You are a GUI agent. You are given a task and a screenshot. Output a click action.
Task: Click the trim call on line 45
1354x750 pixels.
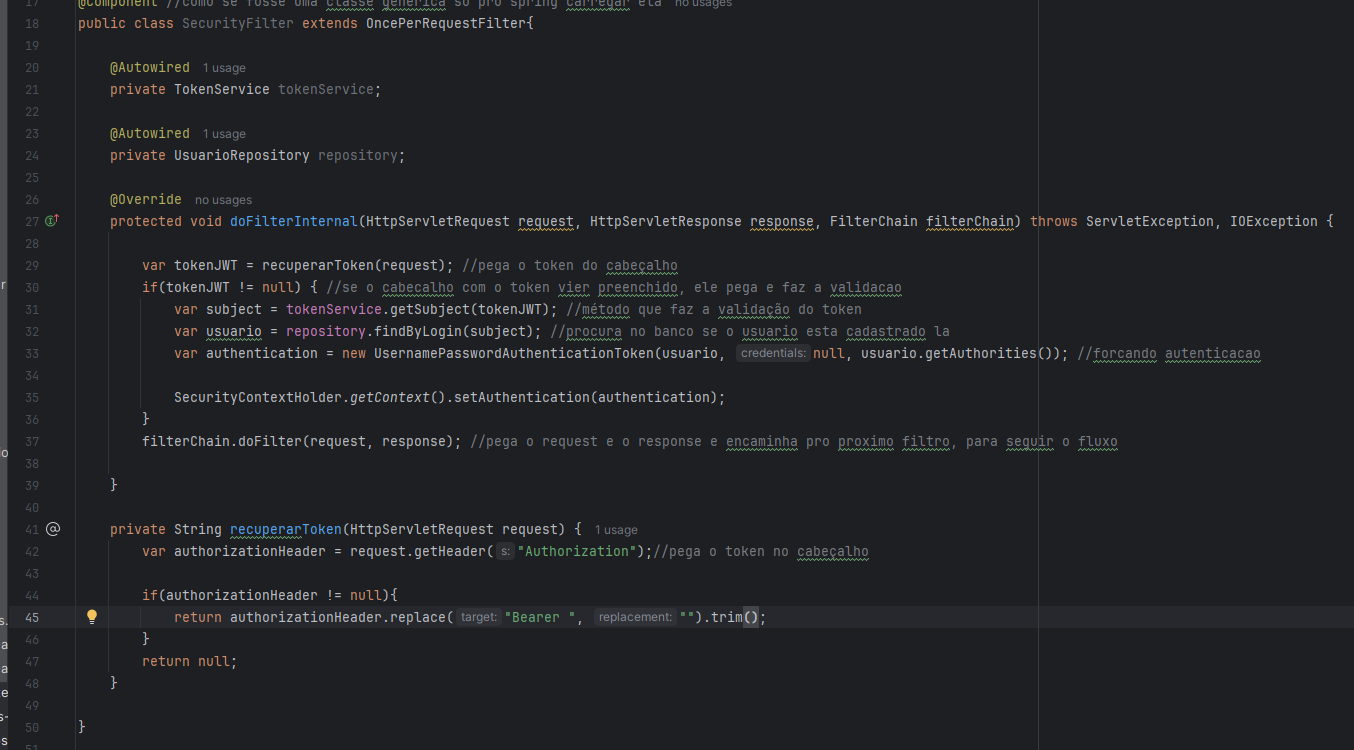click(726, 617)
